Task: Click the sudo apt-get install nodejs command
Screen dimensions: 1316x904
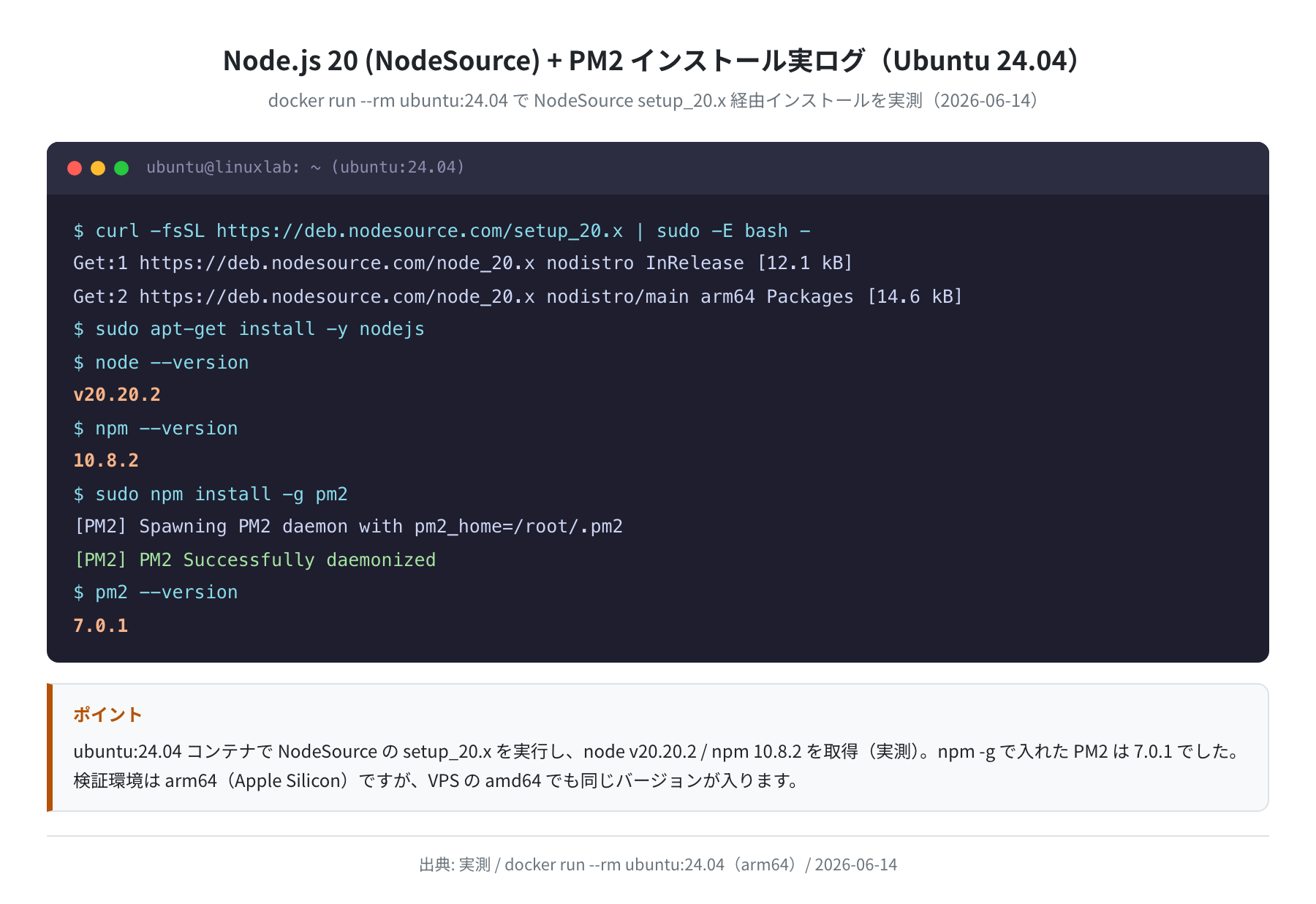Action: click(x=249, y=329)
